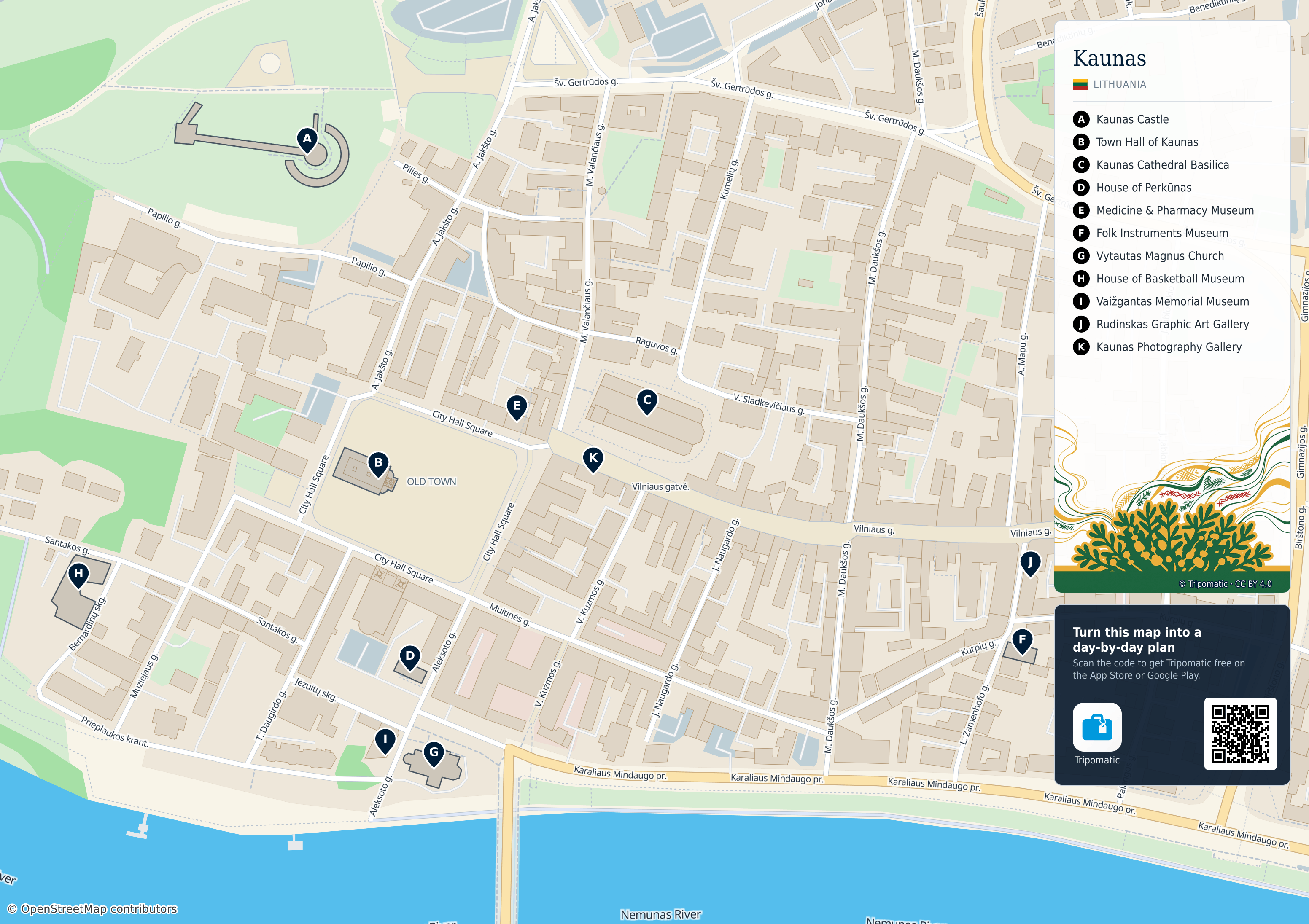This screenshot has height=924, width=1309.
Task: Select 'House of Perkūnas' legend text
Action: click(x=1144, y=188)
